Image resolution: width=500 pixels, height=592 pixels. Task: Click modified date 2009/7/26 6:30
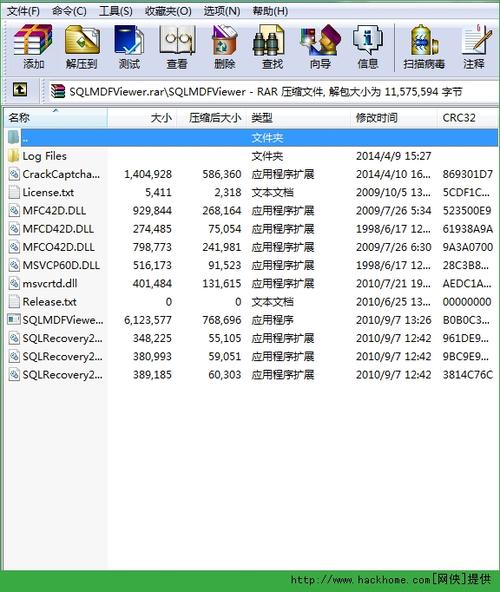click(394, 247)
